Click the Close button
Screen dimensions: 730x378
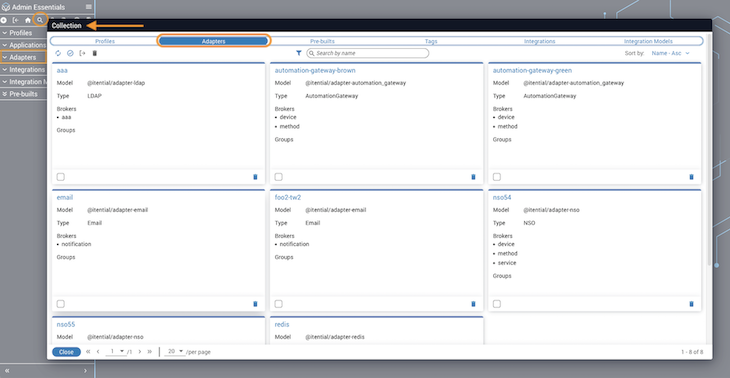coord(66,352)
